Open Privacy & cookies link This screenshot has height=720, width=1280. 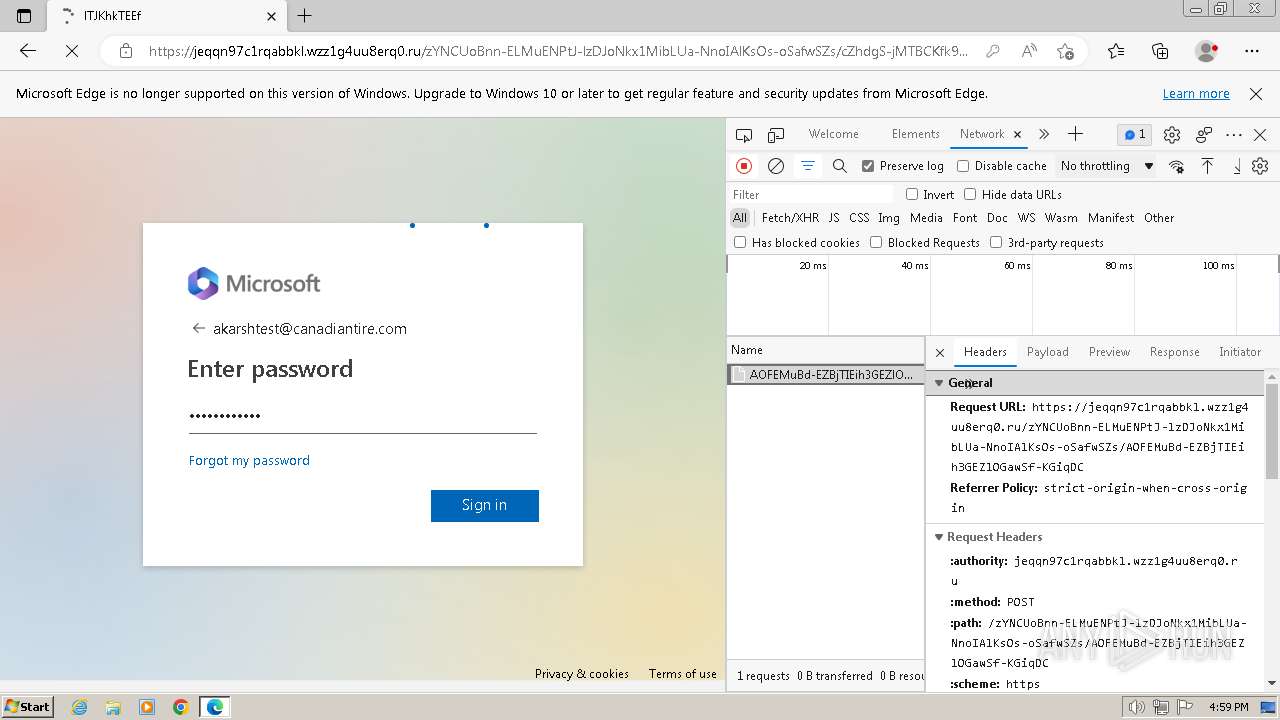tap(581, 674)
